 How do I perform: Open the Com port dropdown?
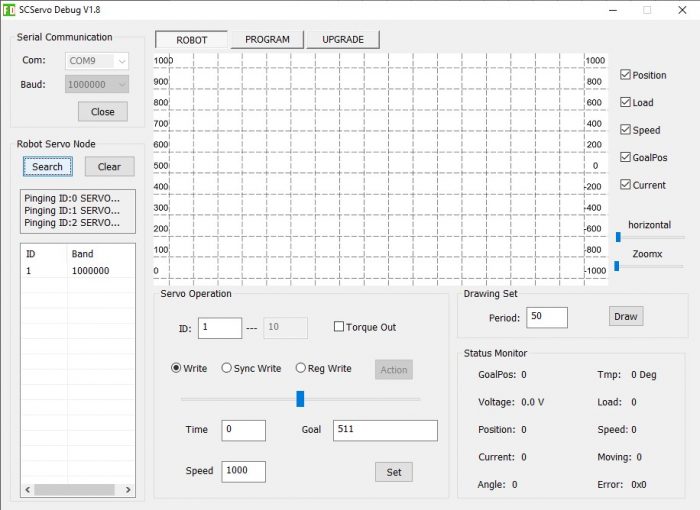[x=97, y=61]
